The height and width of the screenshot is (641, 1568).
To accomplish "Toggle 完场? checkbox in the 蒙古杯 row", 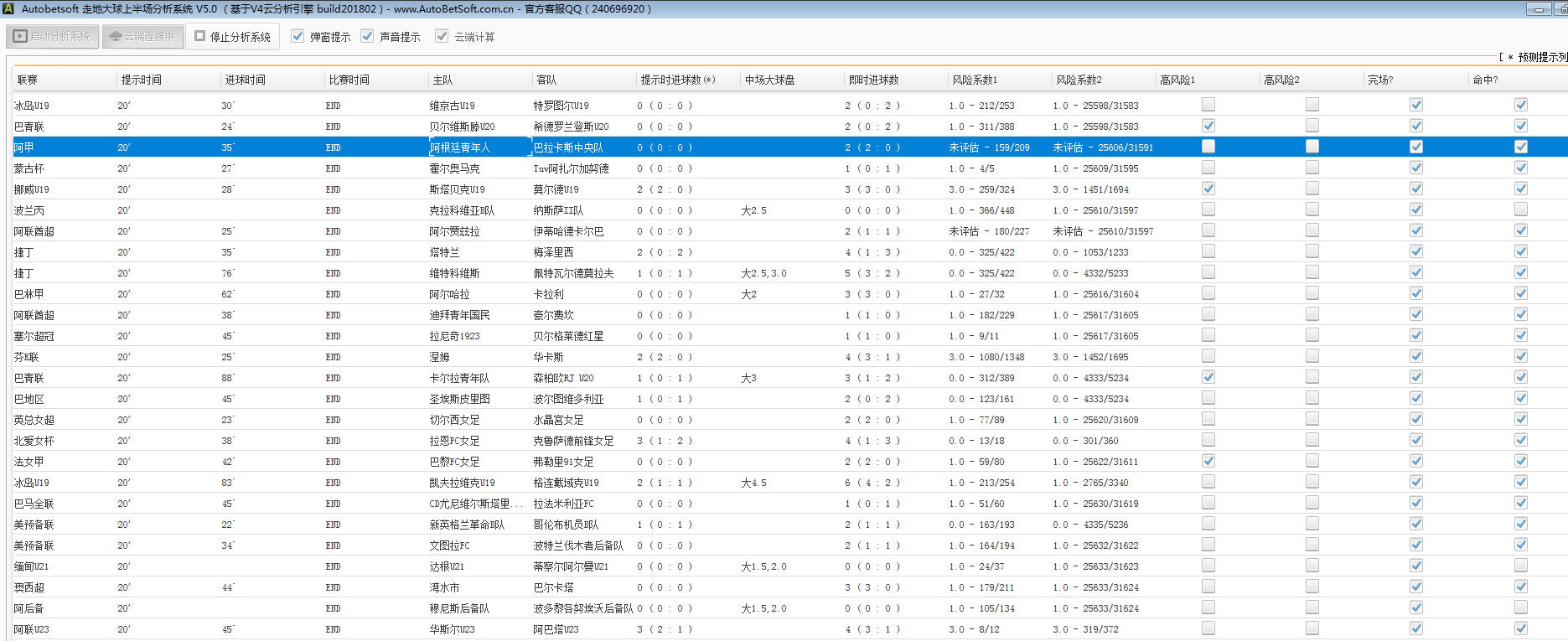I will 1415,168.
